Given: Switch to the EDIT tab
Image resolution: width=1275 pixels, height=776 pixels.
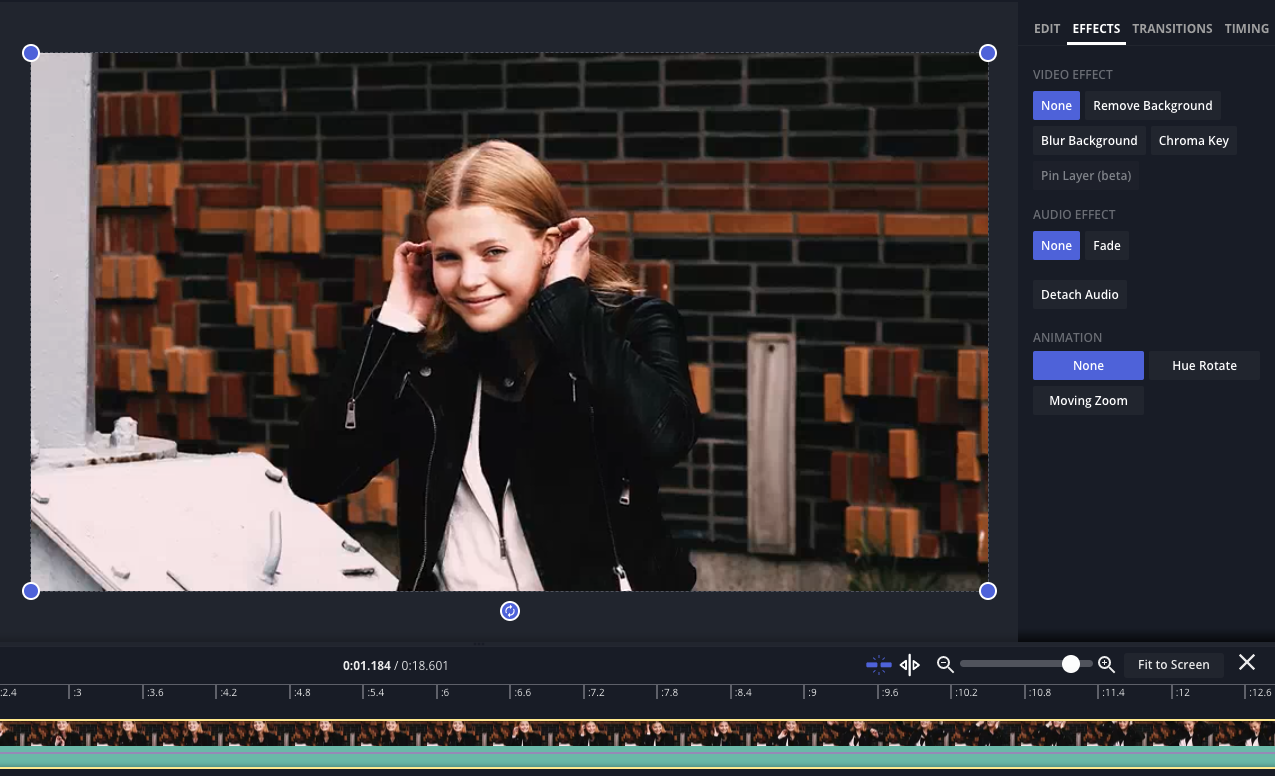Looking at the screenshot, I should click(x=1047, y=29).
